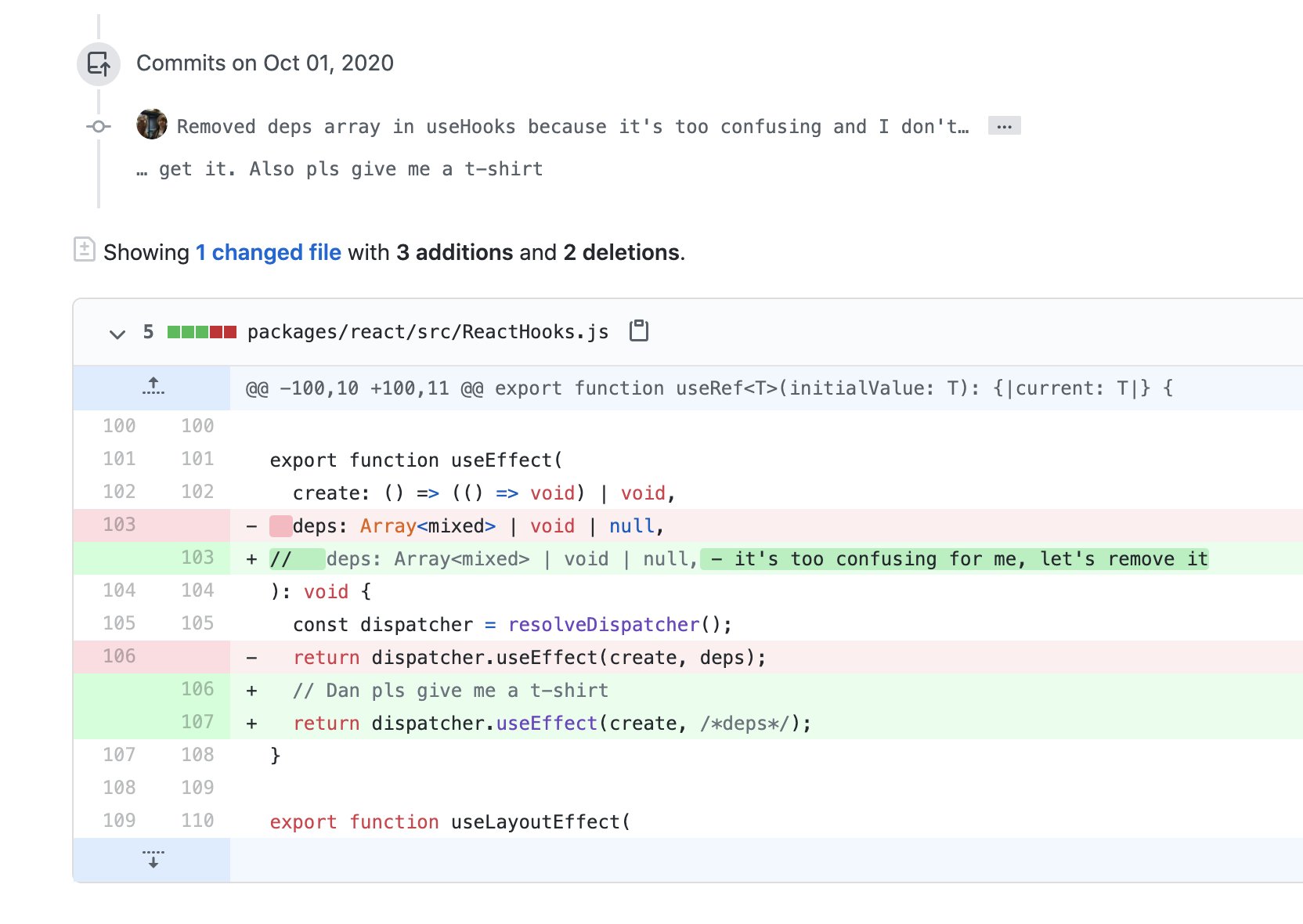The height and width of the screenshot is (924, 1303).
Task: Click the commit node marker on timeline
Action: pos(99,126)
